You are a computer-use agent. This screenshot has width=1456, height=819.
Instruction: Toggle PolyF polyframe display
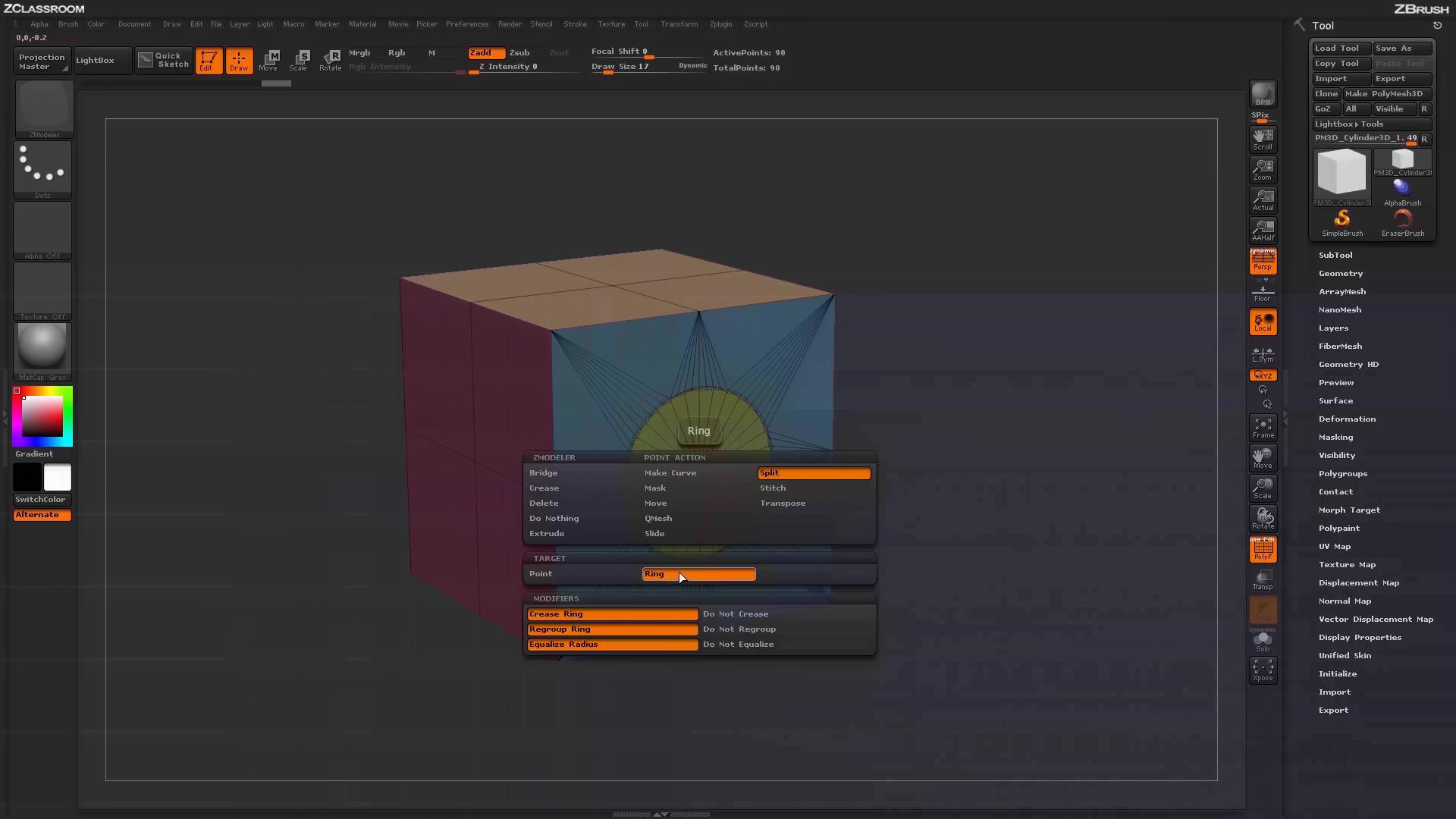(1263, 549)
